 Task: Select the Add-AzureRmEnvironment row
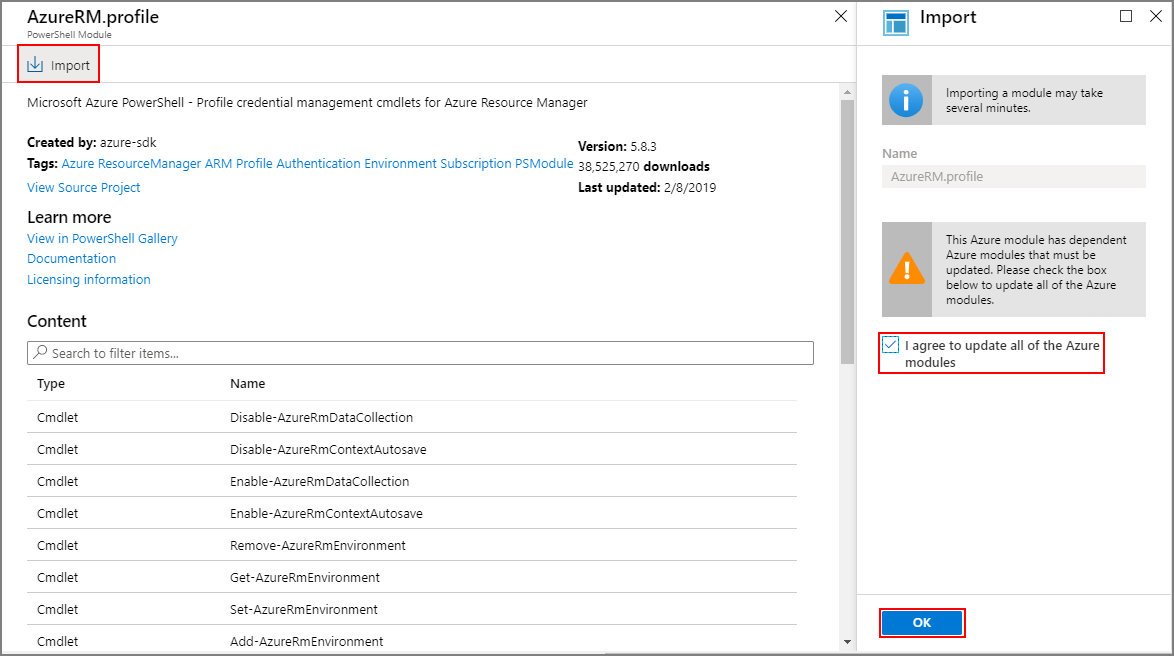tap(412, 641)
